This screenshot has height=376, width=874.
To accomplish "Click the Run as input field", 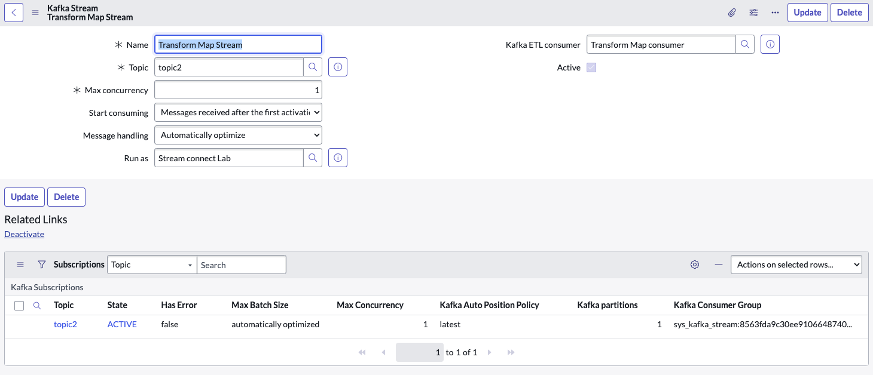I will click(229, 158).
